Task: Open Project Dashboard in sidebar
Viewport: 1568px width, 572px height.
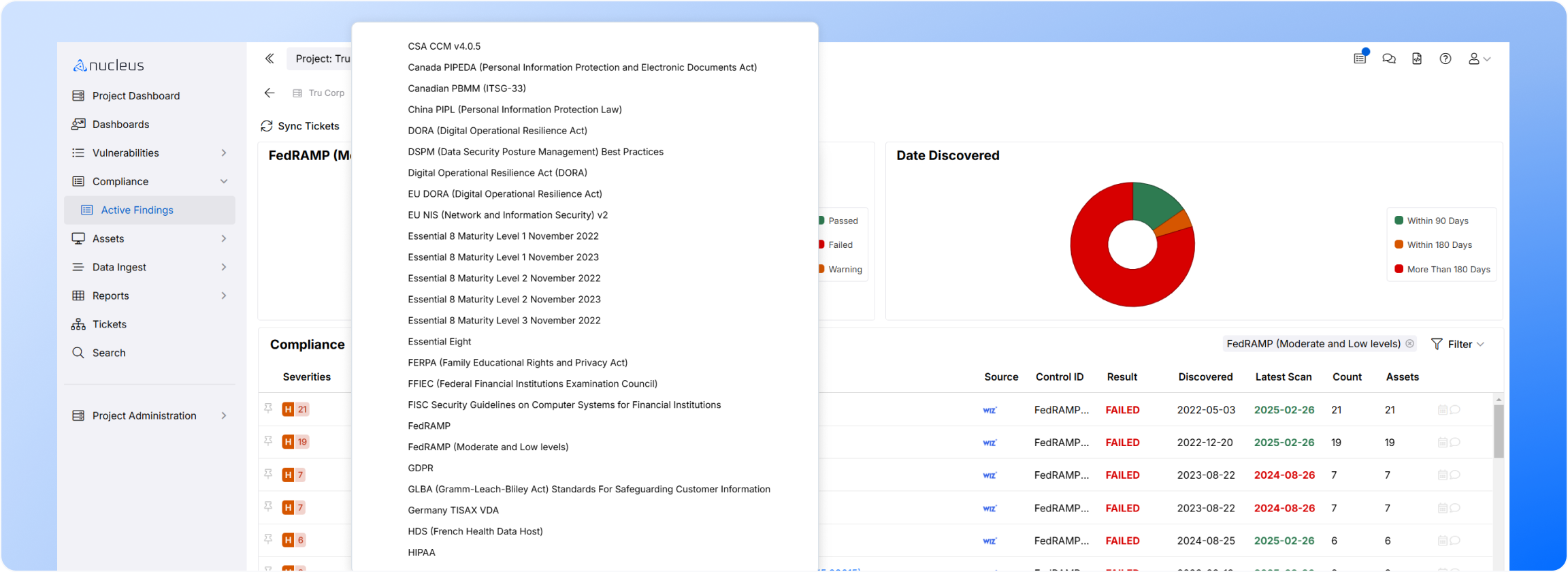Action: (136, 96)
